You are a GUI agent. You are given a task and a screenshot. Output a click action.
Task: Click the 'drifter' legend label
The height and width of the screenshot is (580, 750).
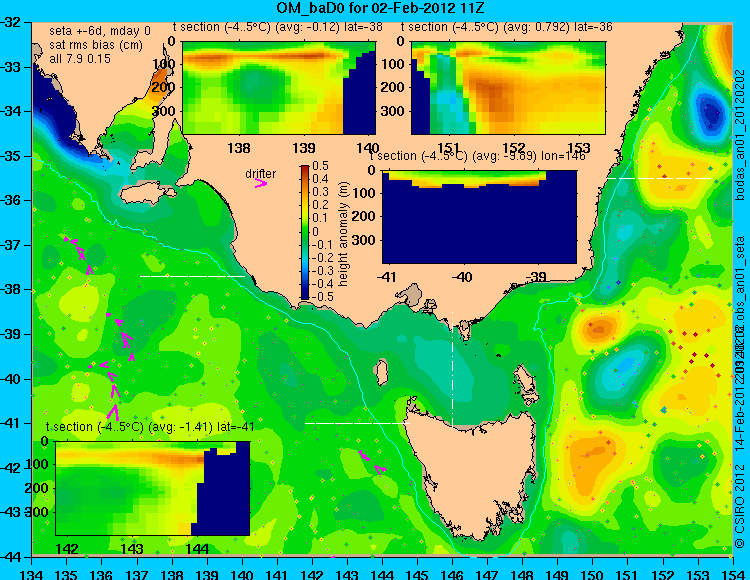pos(261,174)
